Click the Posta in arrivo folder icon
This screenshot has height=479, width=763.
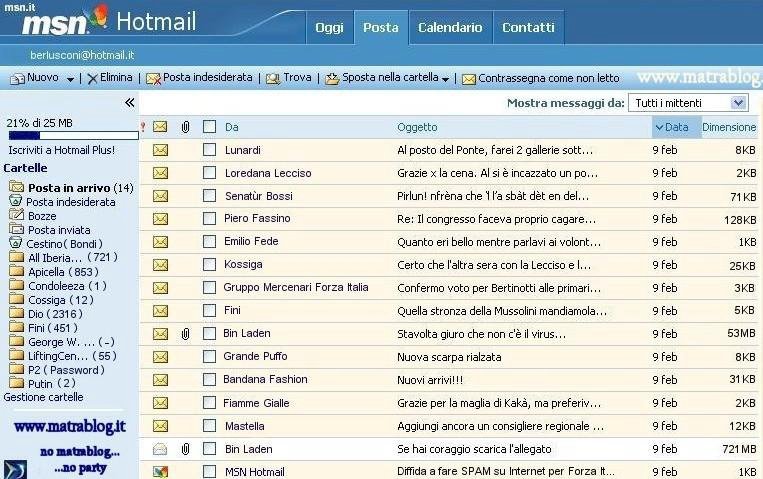[17, 187]
